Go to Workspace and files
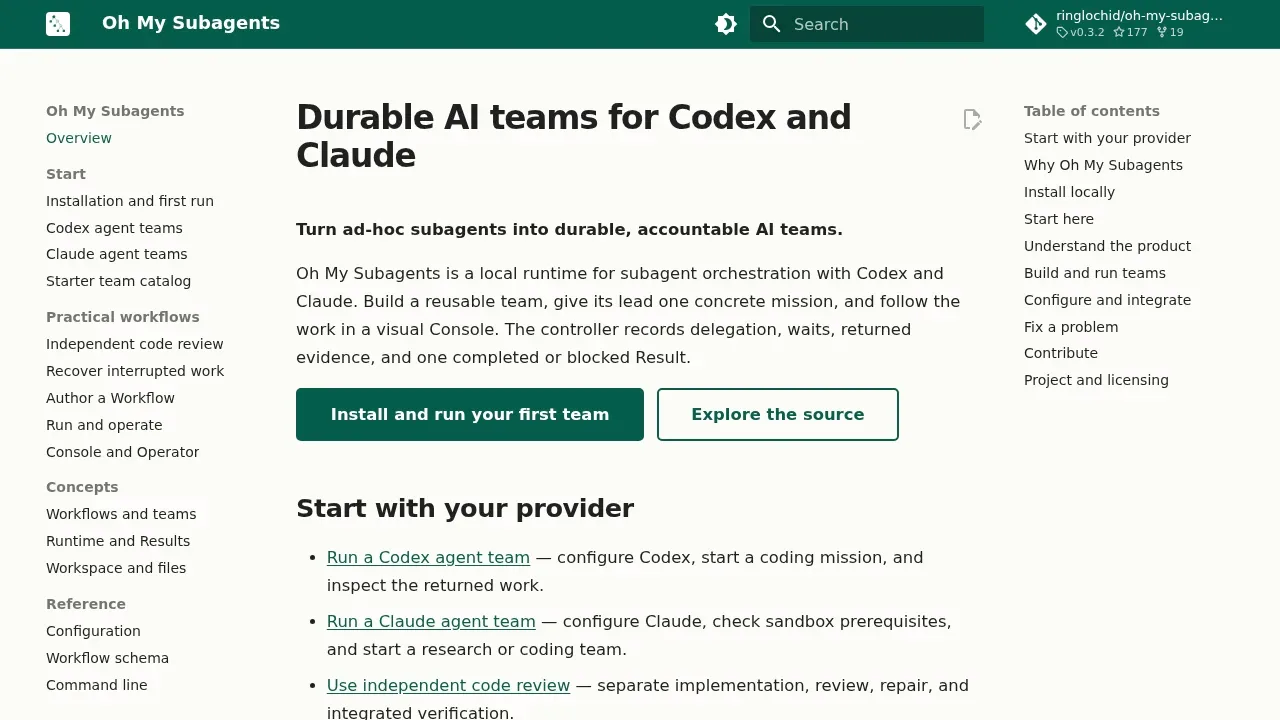The height and width of the screenshot is (720, 1280). [116, 568]
